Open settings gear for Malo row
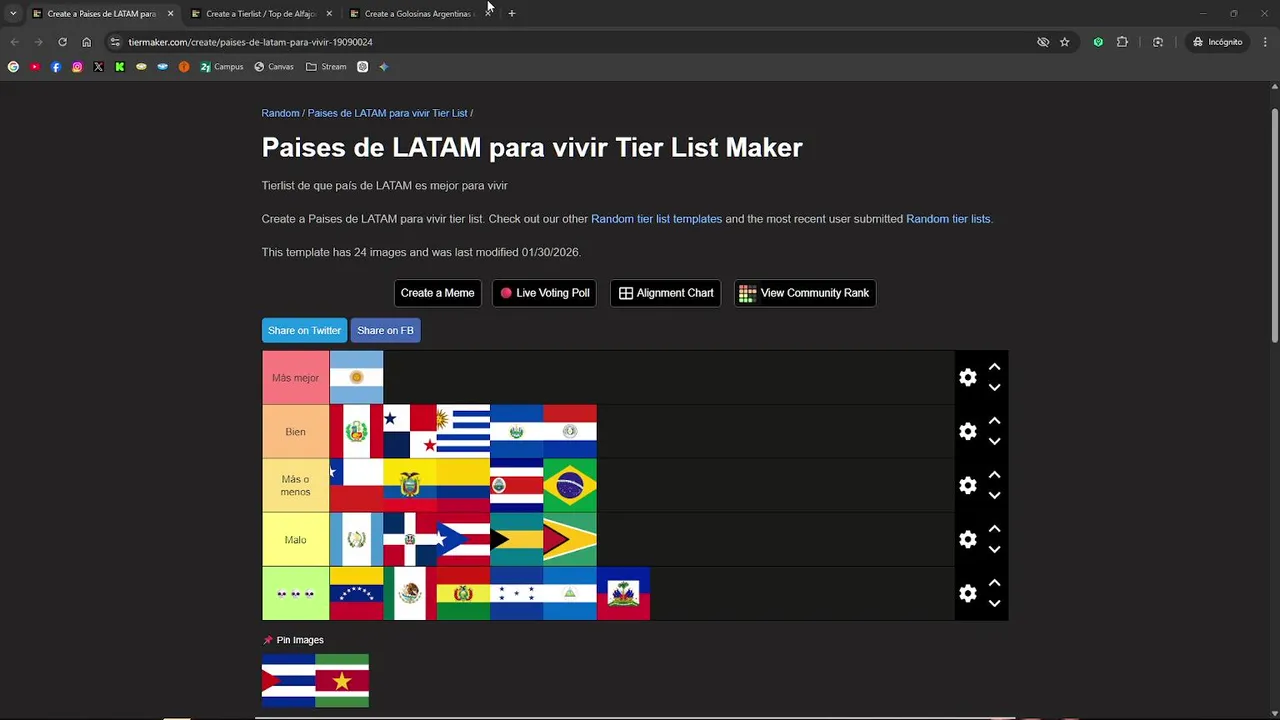Image resolution: width=1280 pixels, height=720 pixels. click(967, 539)
